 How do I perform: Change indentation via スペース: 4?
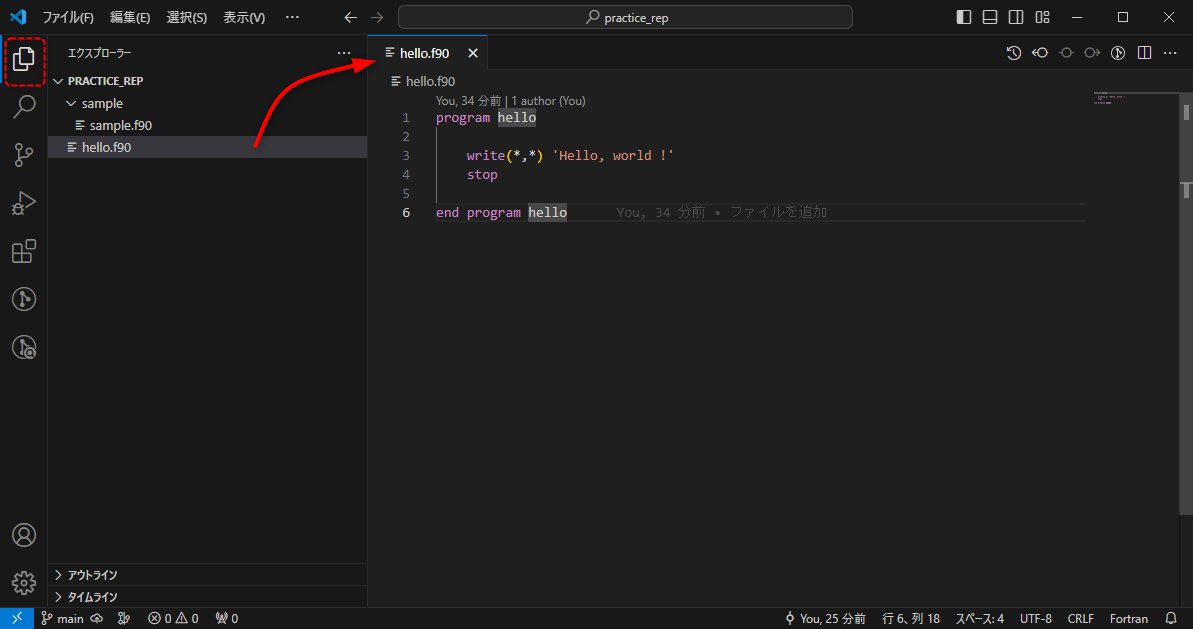tap(979, 618)
